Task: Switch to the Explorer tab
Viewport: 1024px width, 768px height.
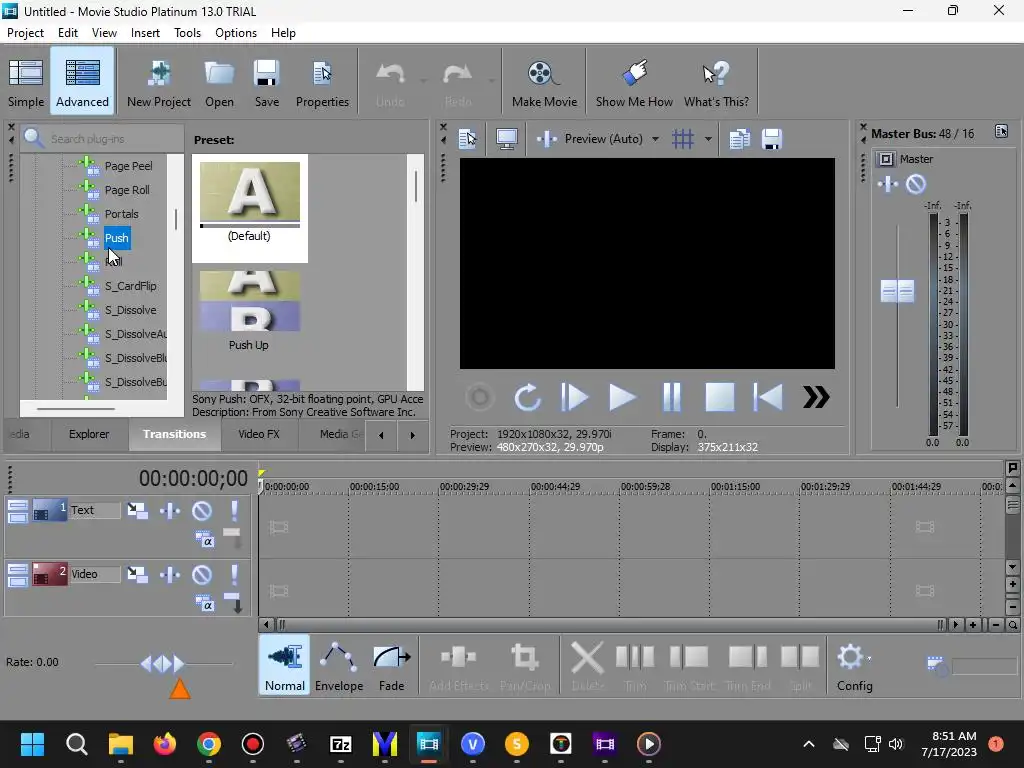Action: [x=89, y=434]
